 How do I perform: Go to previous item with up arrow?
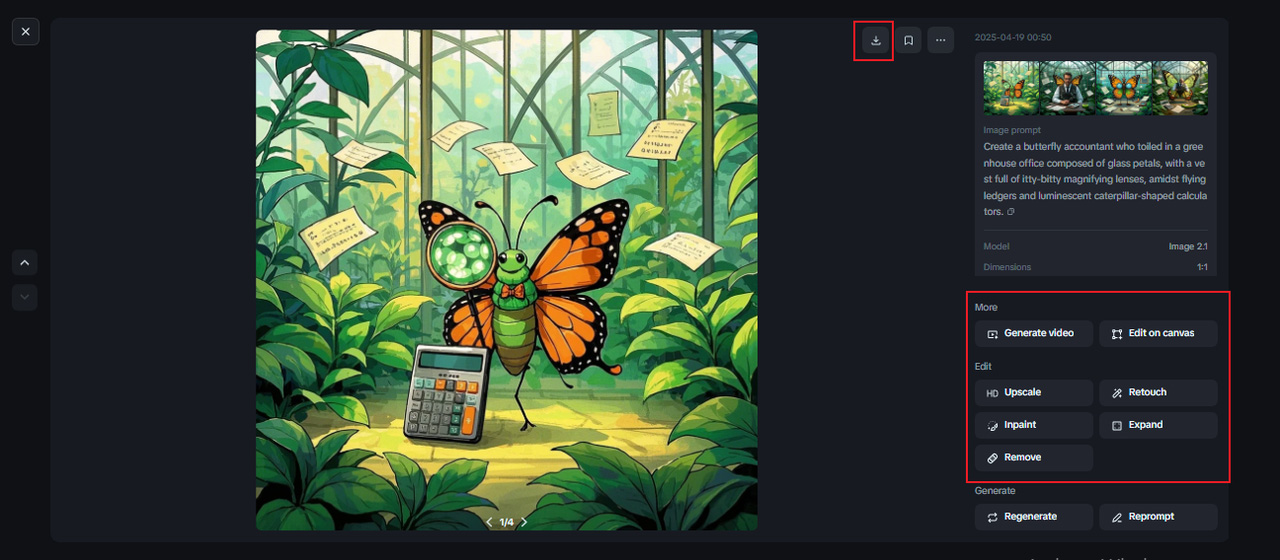(x=25, y=262)
